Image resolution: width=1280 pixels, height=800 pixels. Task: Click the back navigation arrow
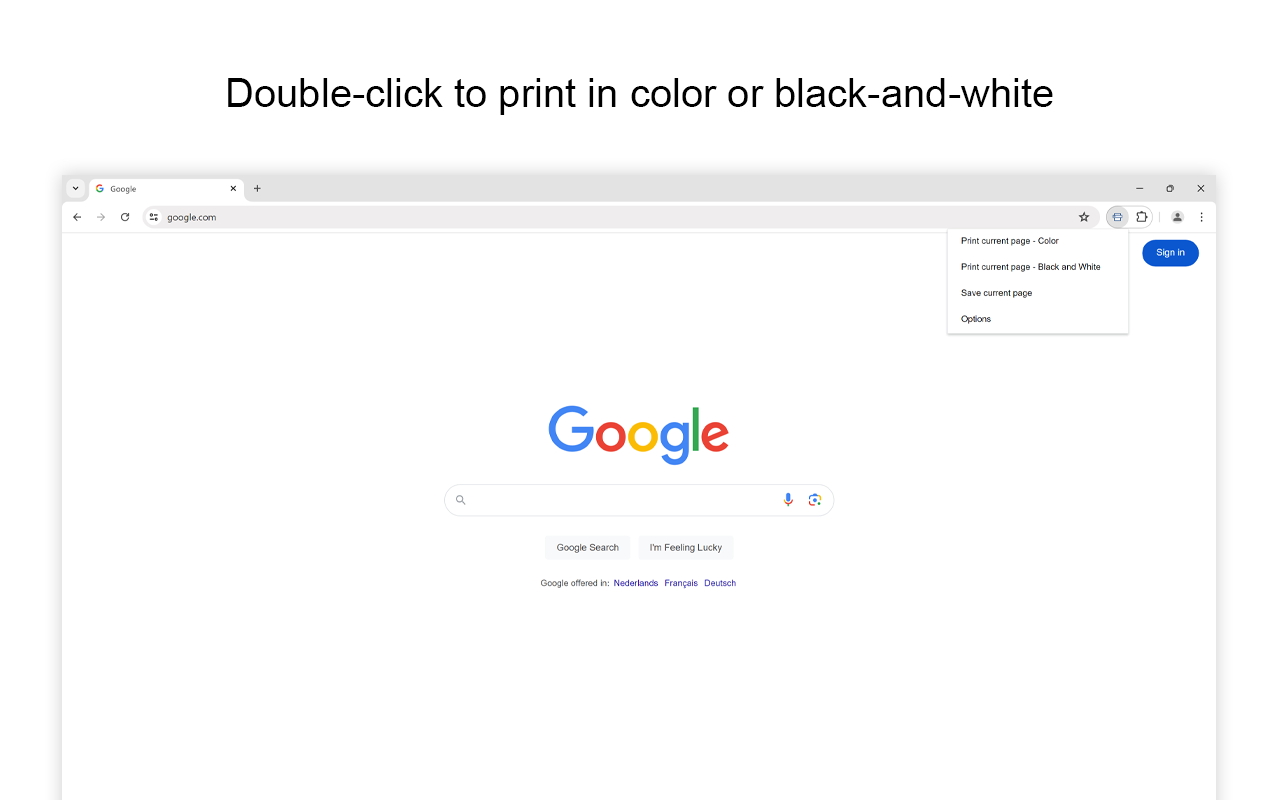click(77, 217)
